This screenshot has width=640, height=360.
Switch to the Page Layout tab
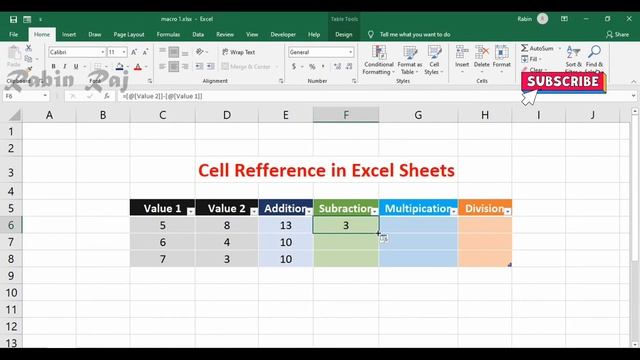point(129,35)
